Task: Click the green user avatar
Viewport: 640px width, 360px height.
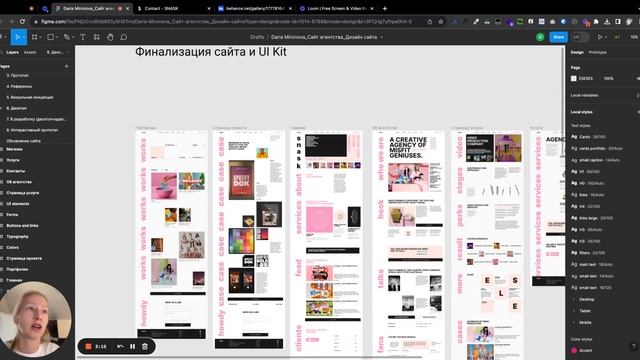Action: (x=540, y=37)
